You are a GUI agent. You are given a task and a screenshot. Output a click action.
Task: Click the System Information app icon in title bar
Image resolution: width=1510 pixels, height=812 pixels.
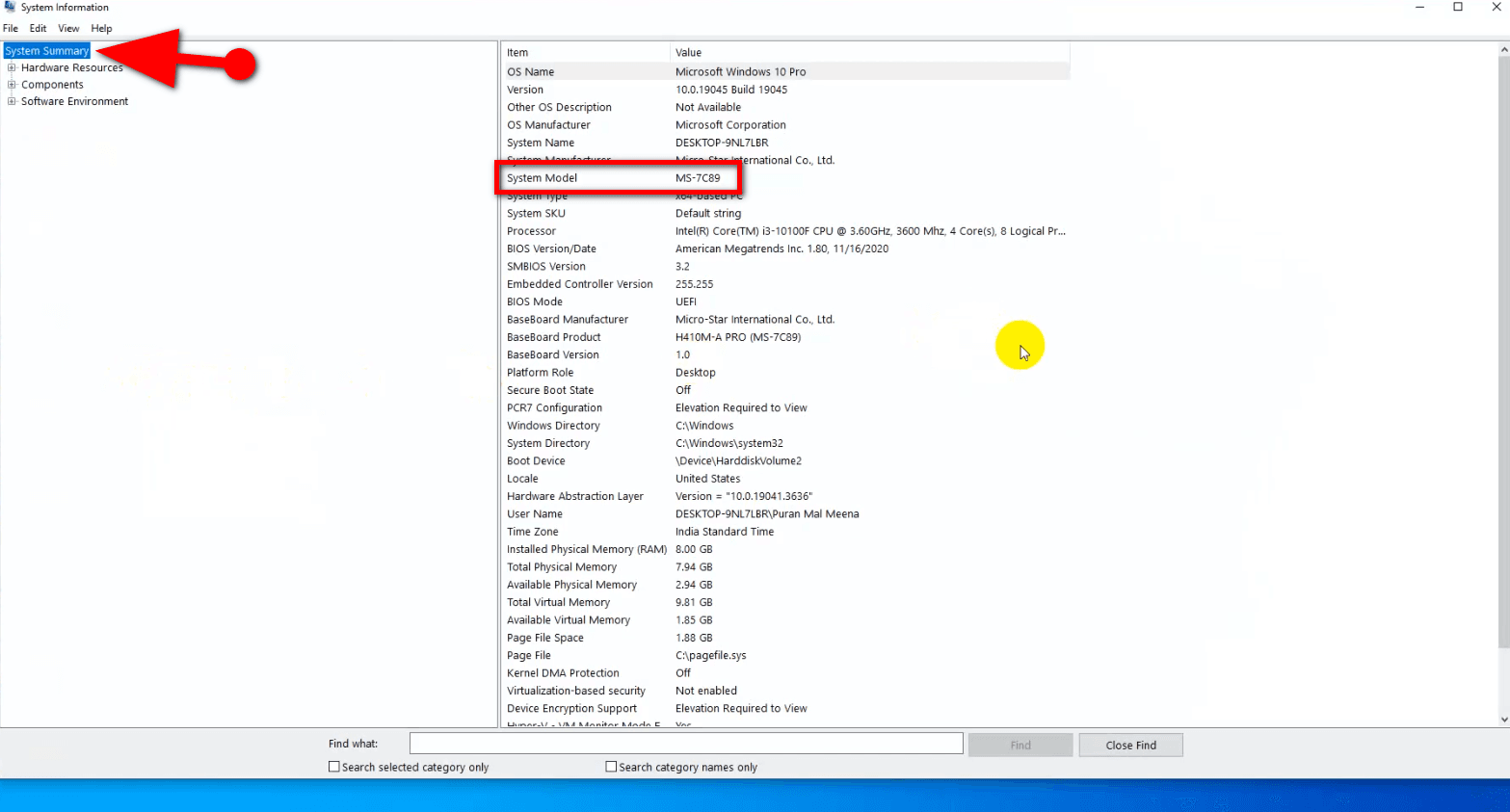click(10, 7)
